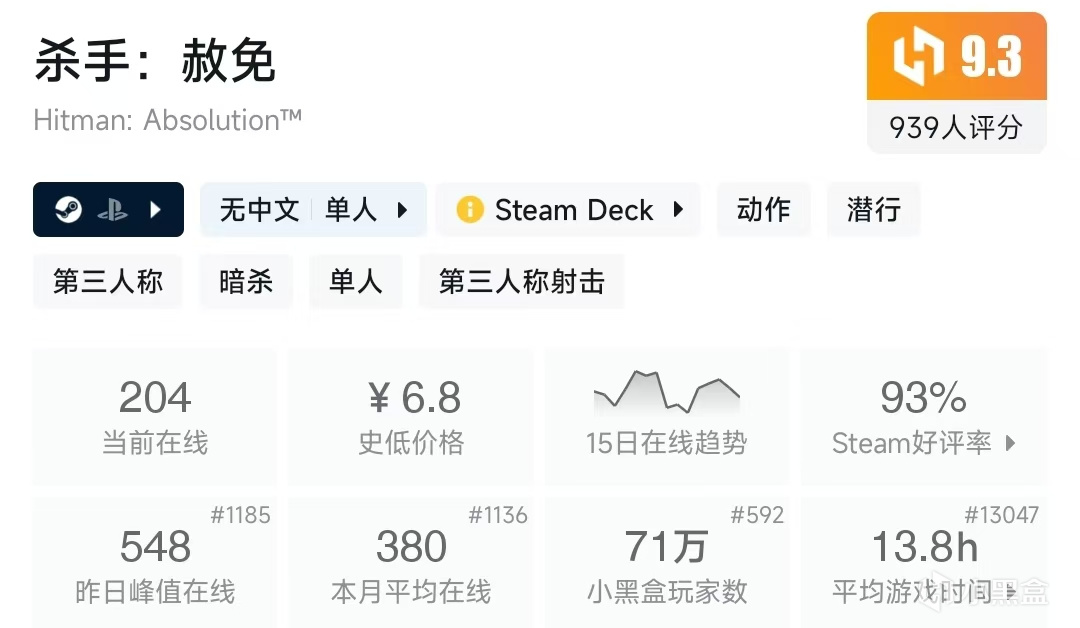The height and width of the screenshot is (628, 1080).
Task: Open the 史低价格 ¥6.8 card
Action: point(411,415)
